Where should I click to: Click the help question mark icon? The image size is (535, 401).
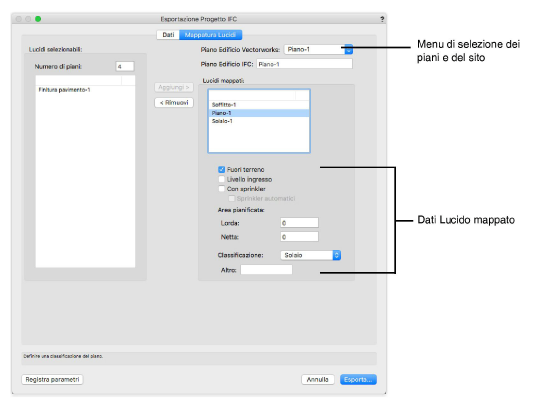coord(382,19)
